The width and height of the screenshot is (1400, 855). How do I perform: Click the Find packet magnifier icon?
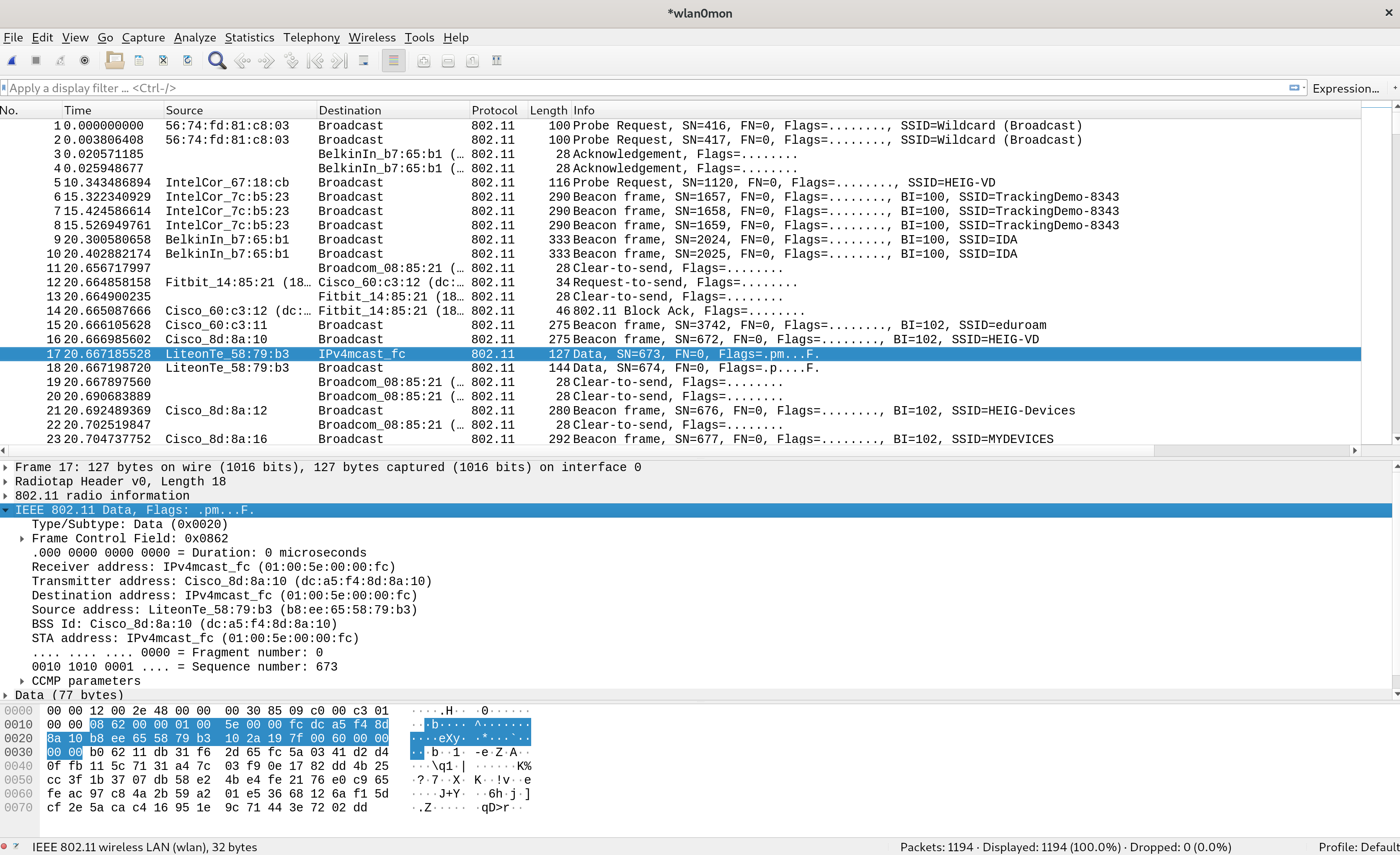[217, 61]
